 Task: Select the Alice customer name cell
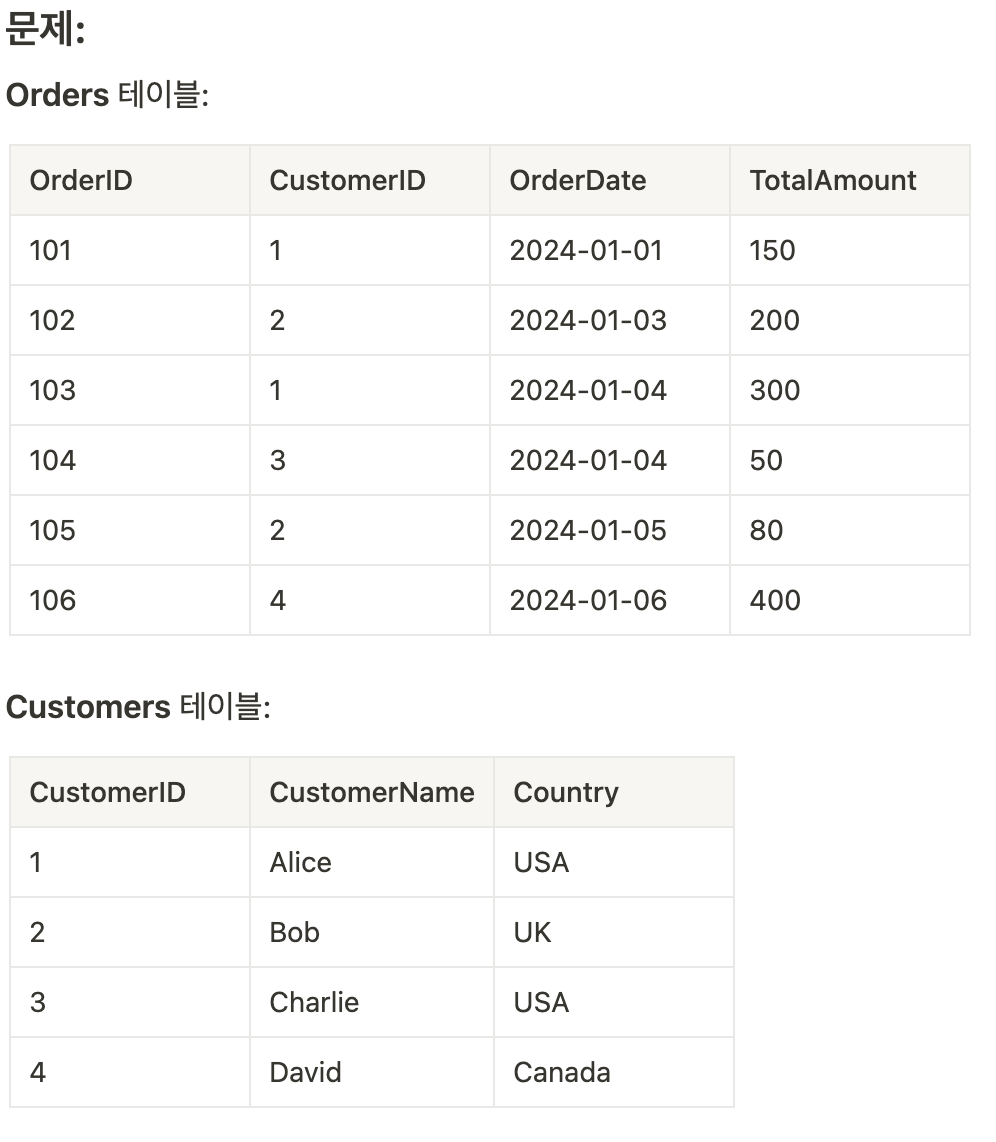pyautogui.click(x=300, y=862)
